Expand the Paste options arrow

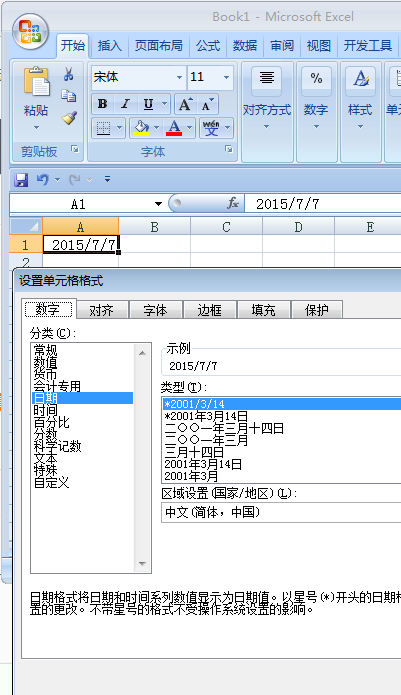[x=36, y=128]
